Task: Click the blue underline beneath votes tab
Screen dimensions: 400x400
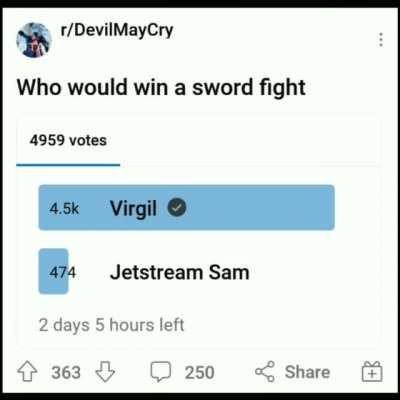Action: click(68, 164)
